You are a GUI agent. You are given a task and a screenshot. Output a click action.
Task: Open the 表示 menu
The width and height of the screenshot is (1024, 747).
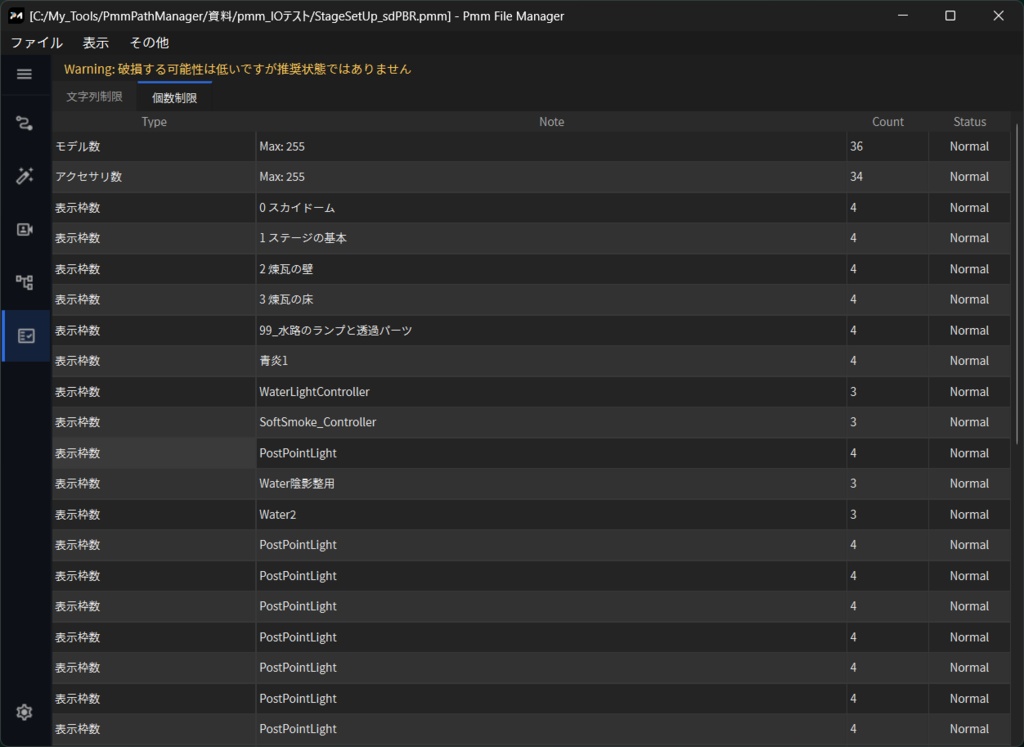96,43
